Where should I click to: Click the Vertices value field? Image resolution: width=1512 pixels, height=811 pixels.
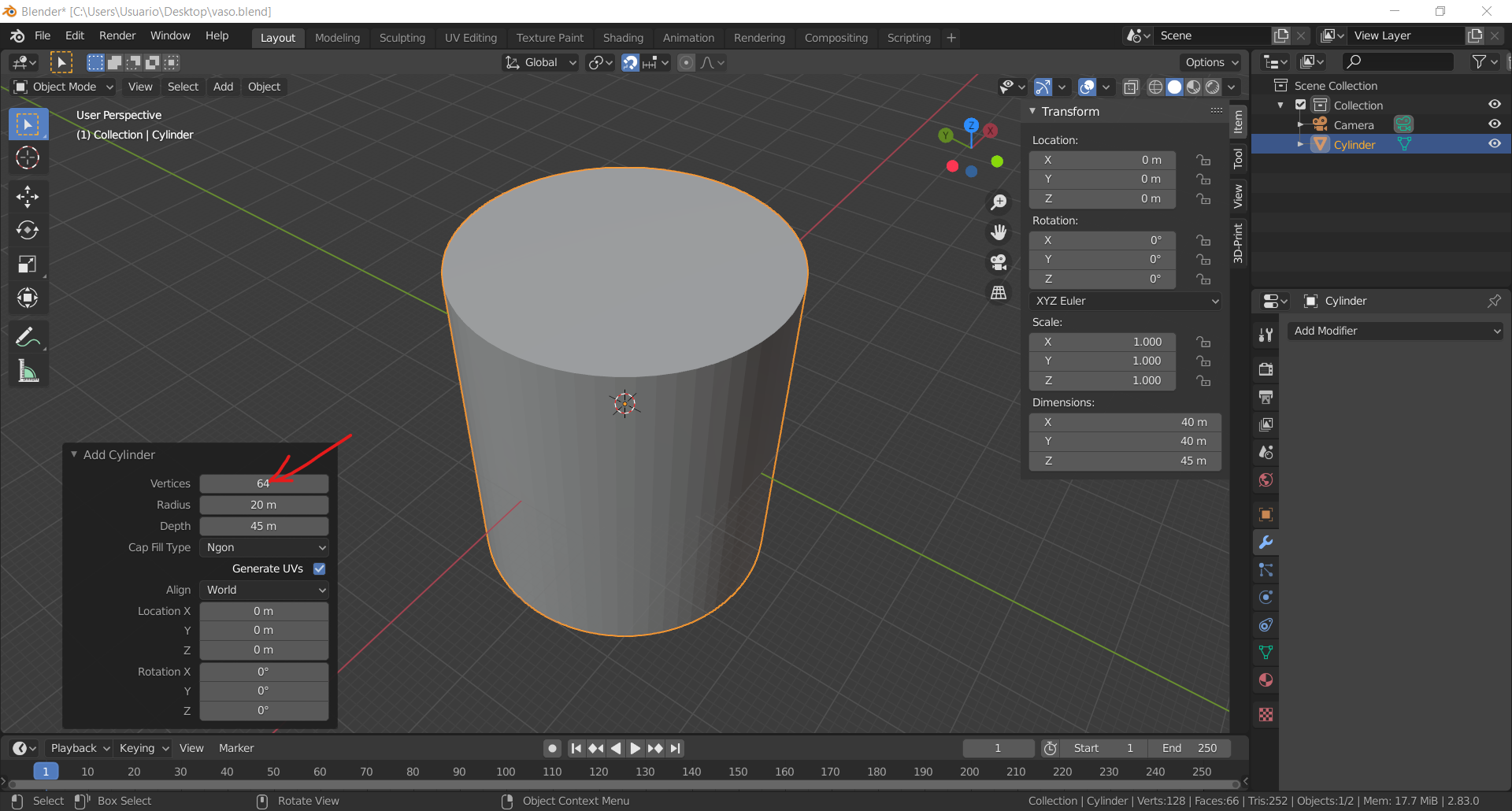(263, 483)
